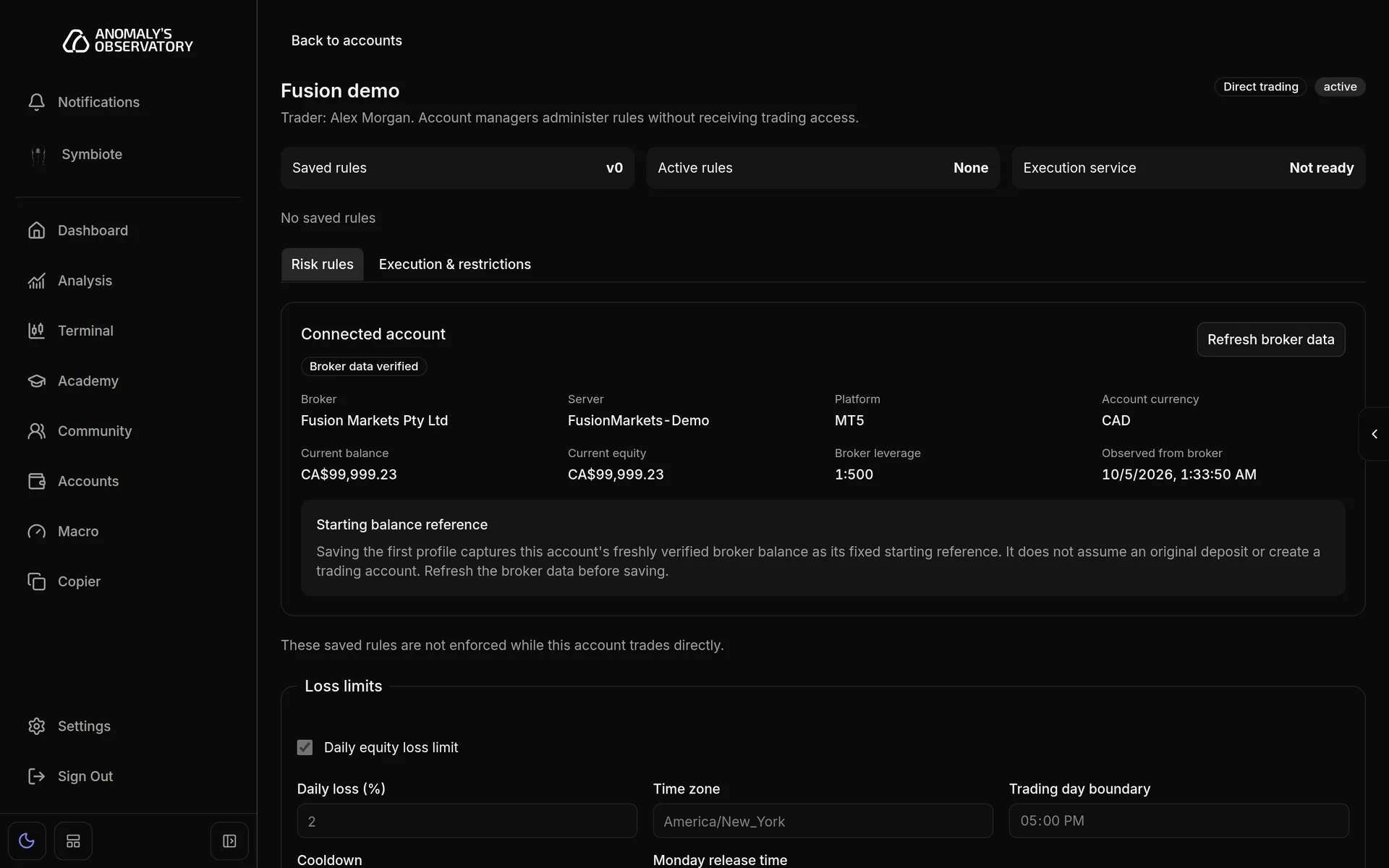1389x868 pixels.
Task: Click the active status badge
Action: [x=1340, y=87]
